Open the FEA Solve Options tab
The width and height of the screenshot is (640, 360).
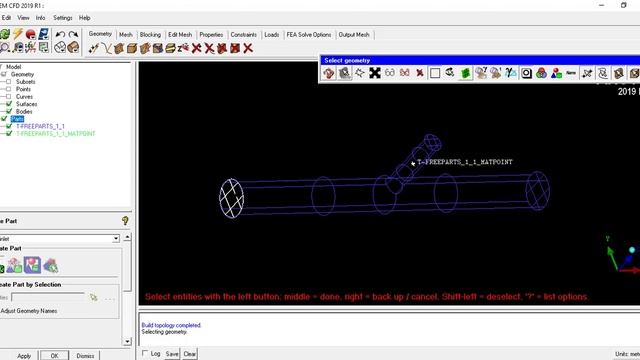pos(309,35)
